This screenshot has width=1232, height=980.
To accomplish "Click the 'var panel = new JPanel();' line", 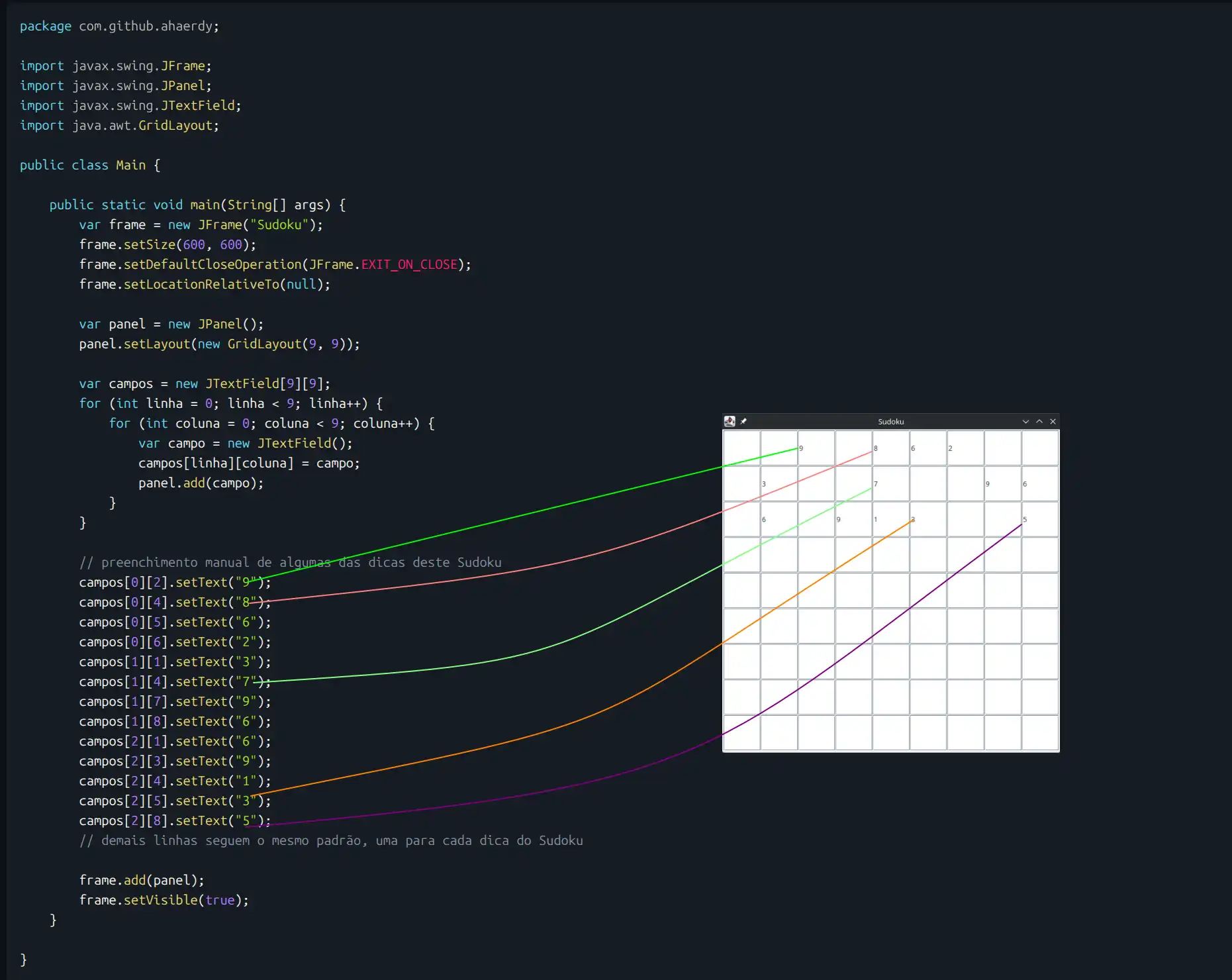I will click(x=171, y=324).
